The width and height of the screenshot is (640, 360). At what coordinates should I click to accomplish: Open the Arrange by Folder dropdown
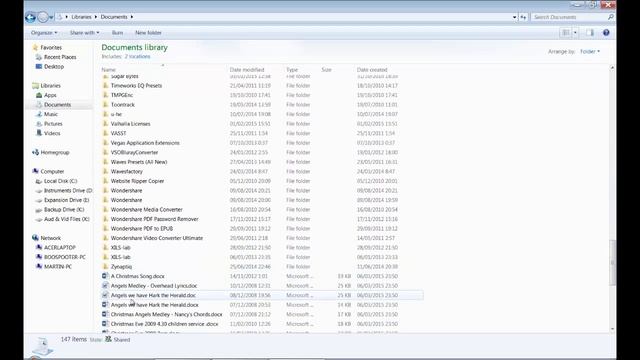tap(590, 51)
